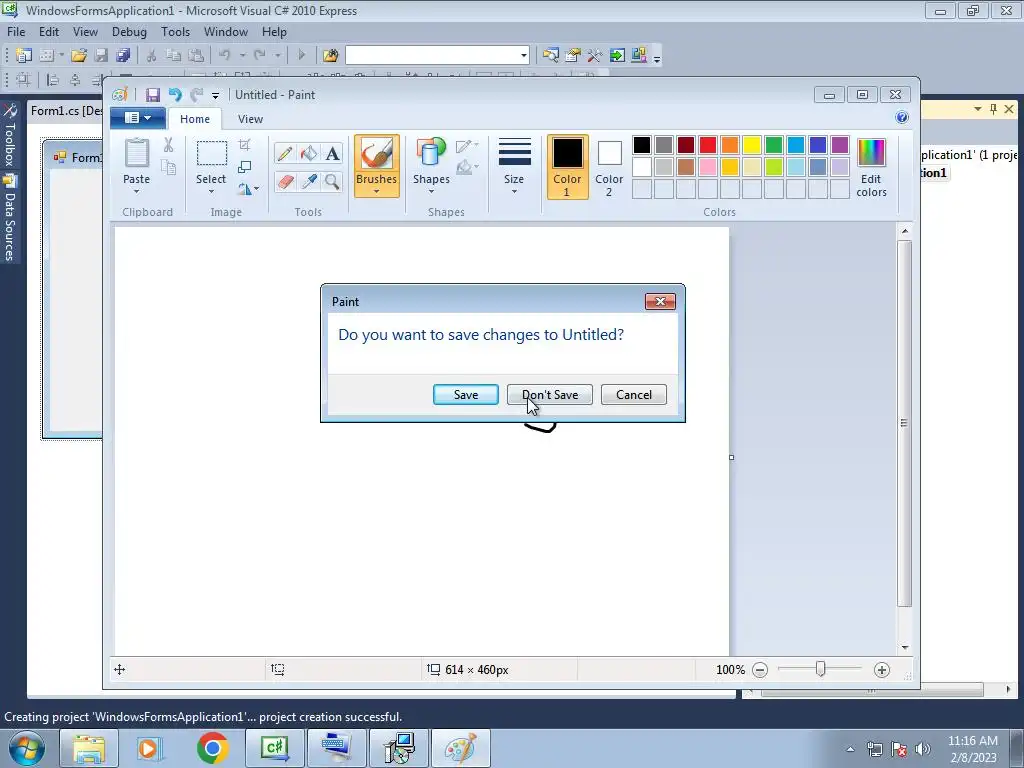
Task: Pick the green color swatch
Action: [774, 145]
